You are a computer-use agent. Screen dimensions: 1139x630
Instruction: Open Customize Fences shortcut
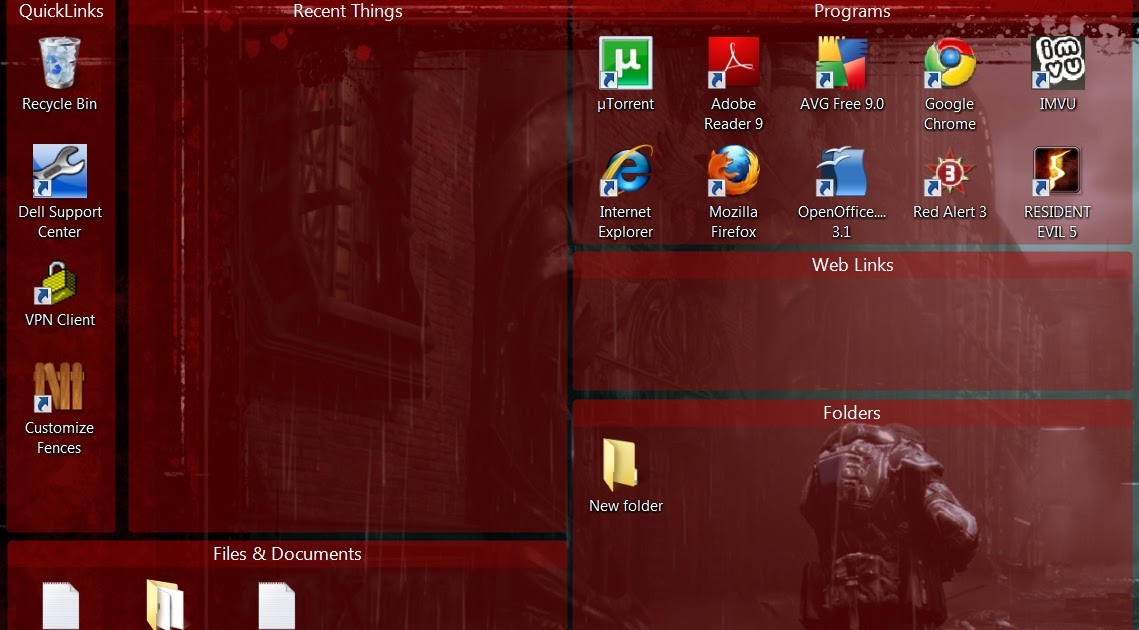coord(59,386)
